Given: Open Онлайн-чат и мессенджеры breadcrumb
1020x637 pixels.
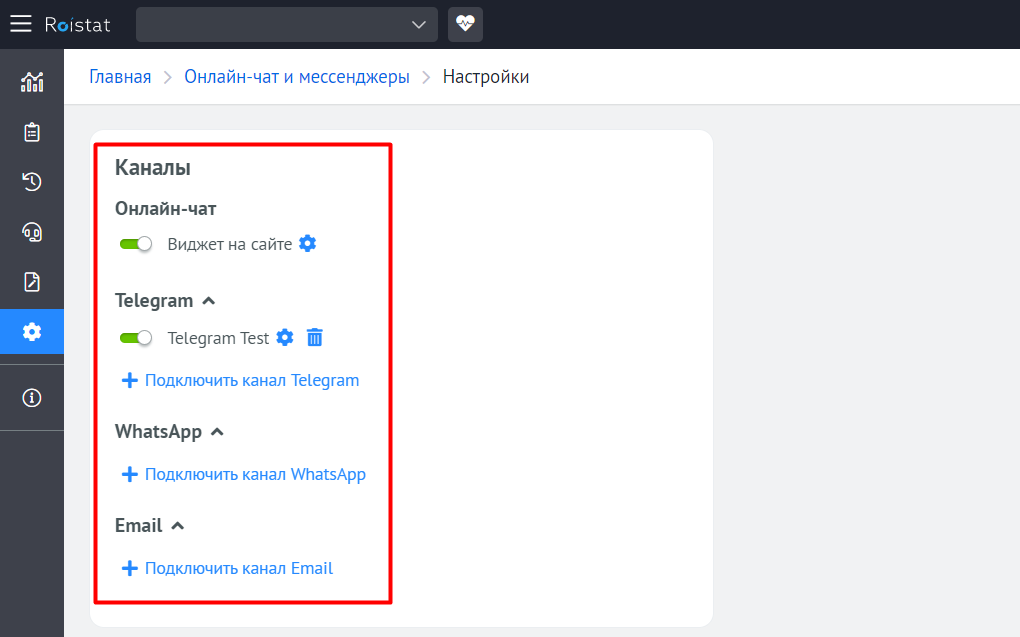Looking at the screenshot, I should tap(297, 77).
